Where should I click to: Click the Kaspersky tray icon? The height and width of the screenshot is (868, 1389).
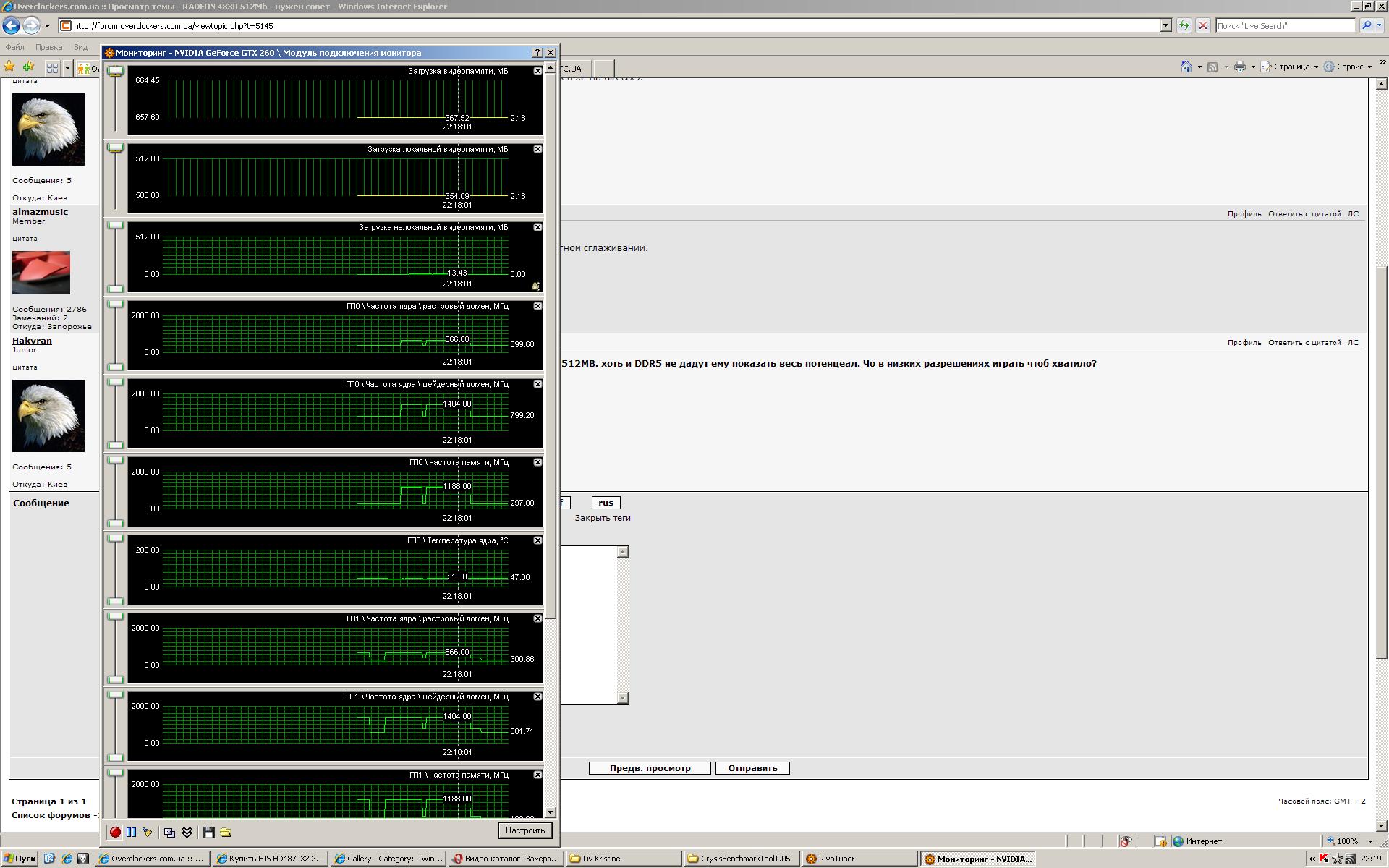pos(1324,859)
